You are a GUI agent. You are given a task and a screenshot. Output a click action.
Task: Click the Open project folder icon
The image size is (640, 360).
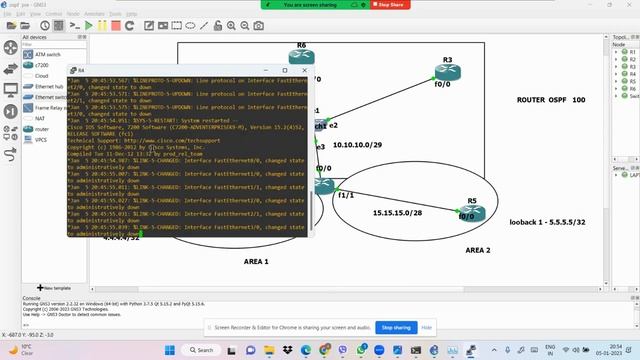tap(25, 26)
